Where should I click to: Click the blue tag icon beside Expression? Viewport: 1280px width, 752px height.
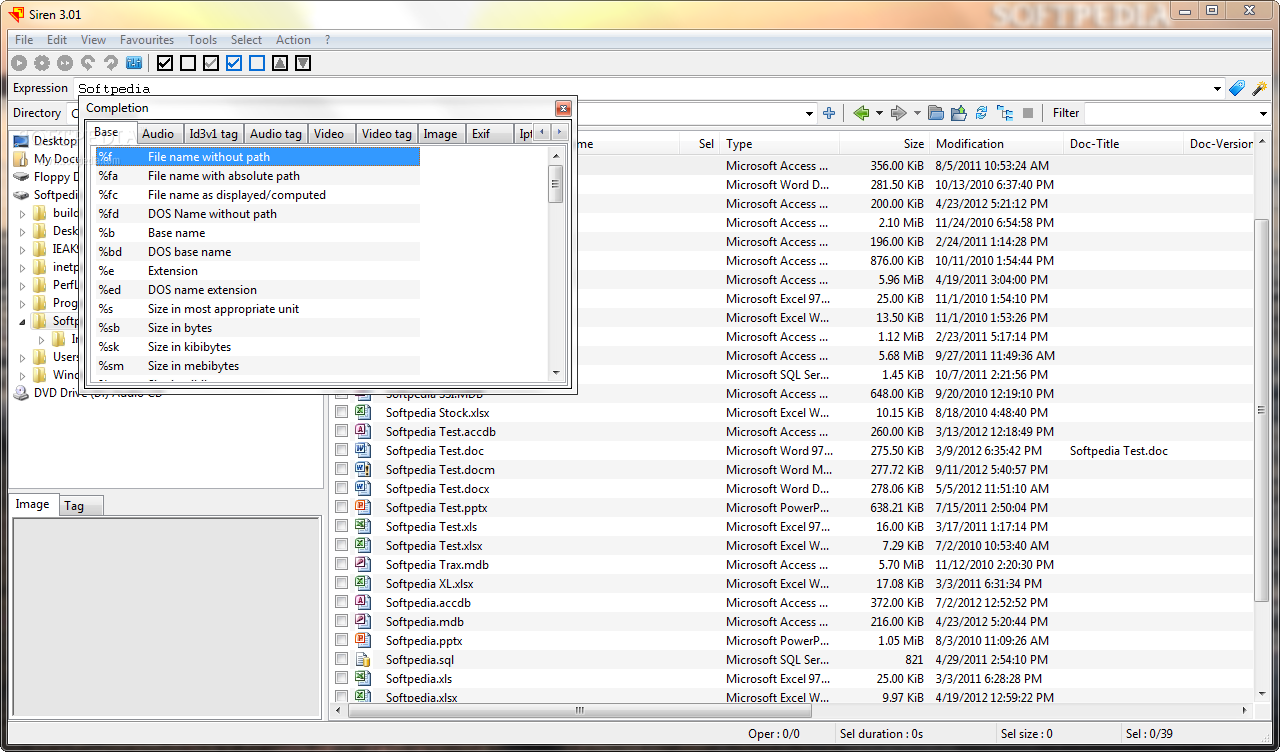(1237, 88)
